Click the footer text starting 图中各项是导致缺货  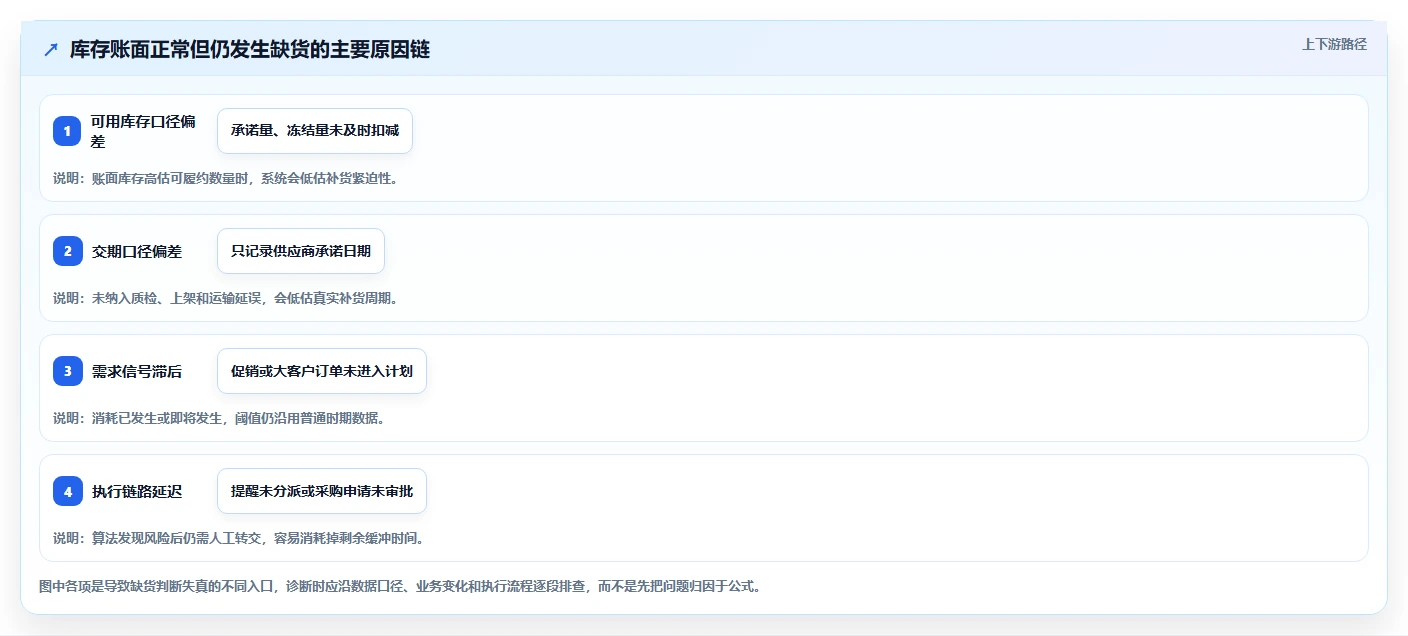[x=400, y=586]
